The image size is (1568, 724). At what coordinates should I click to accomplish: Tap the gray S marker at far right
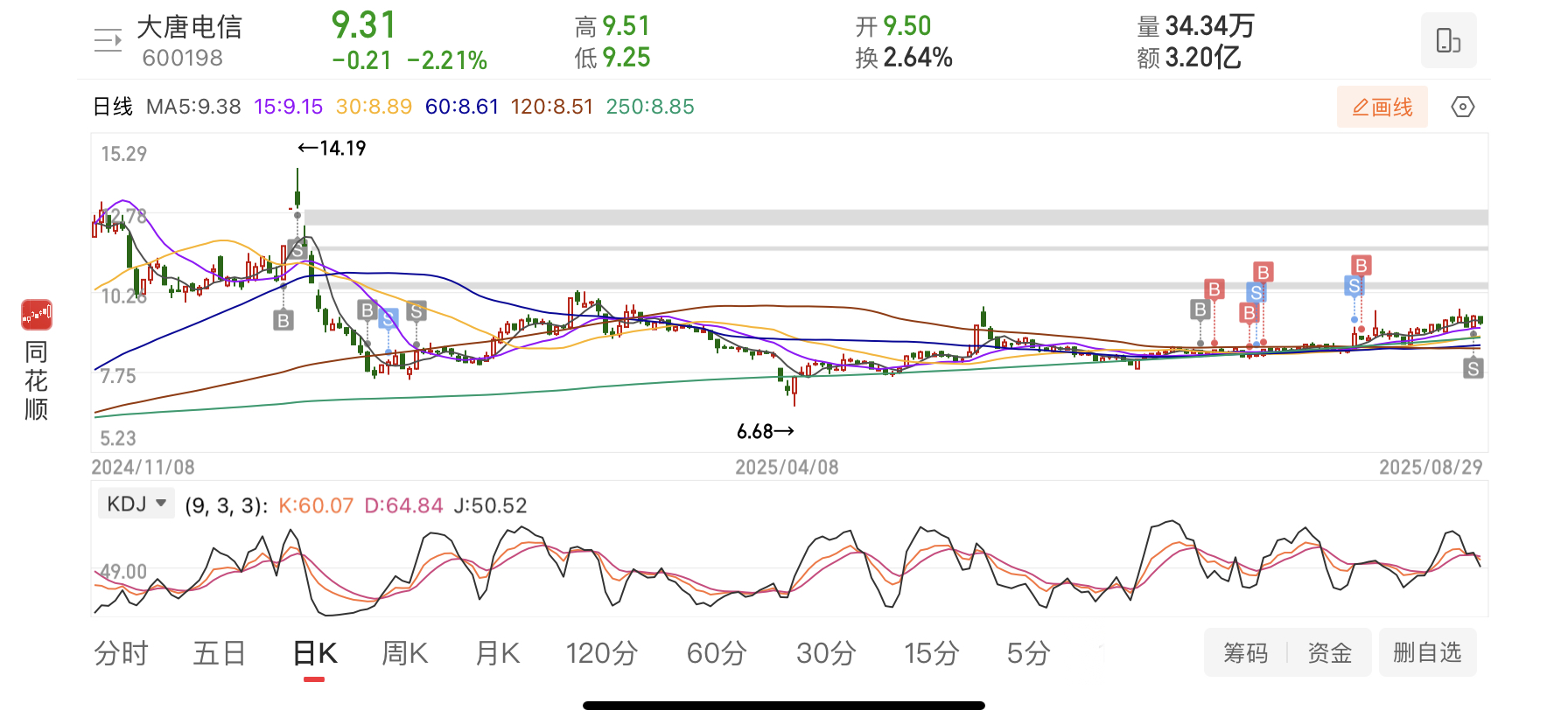click(x=1473, y=369)
